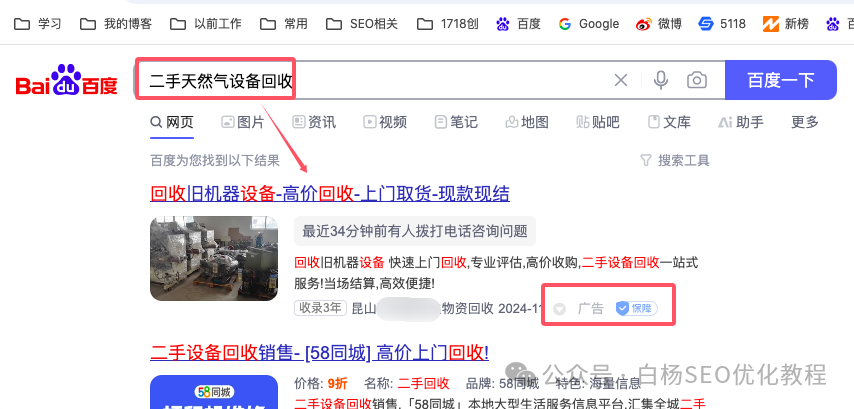Click the 名称: 二手回收 text
Screen dimensions: 854x409
[407, 383]
